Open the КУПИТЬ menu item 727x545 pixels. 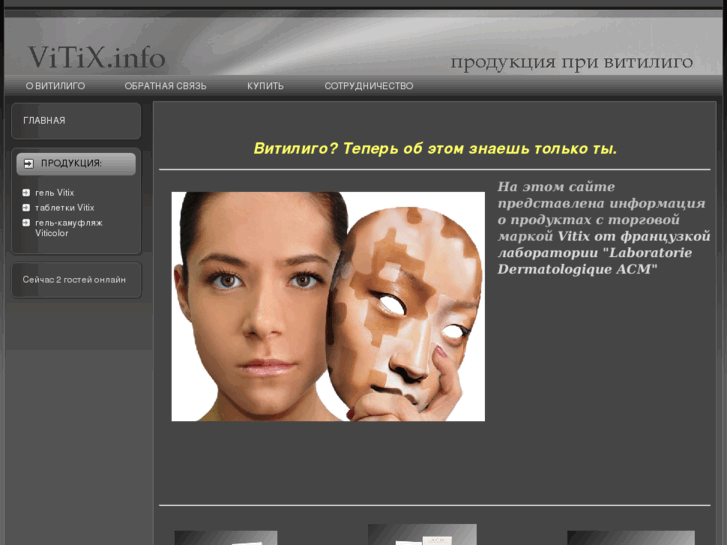(265, 86)
